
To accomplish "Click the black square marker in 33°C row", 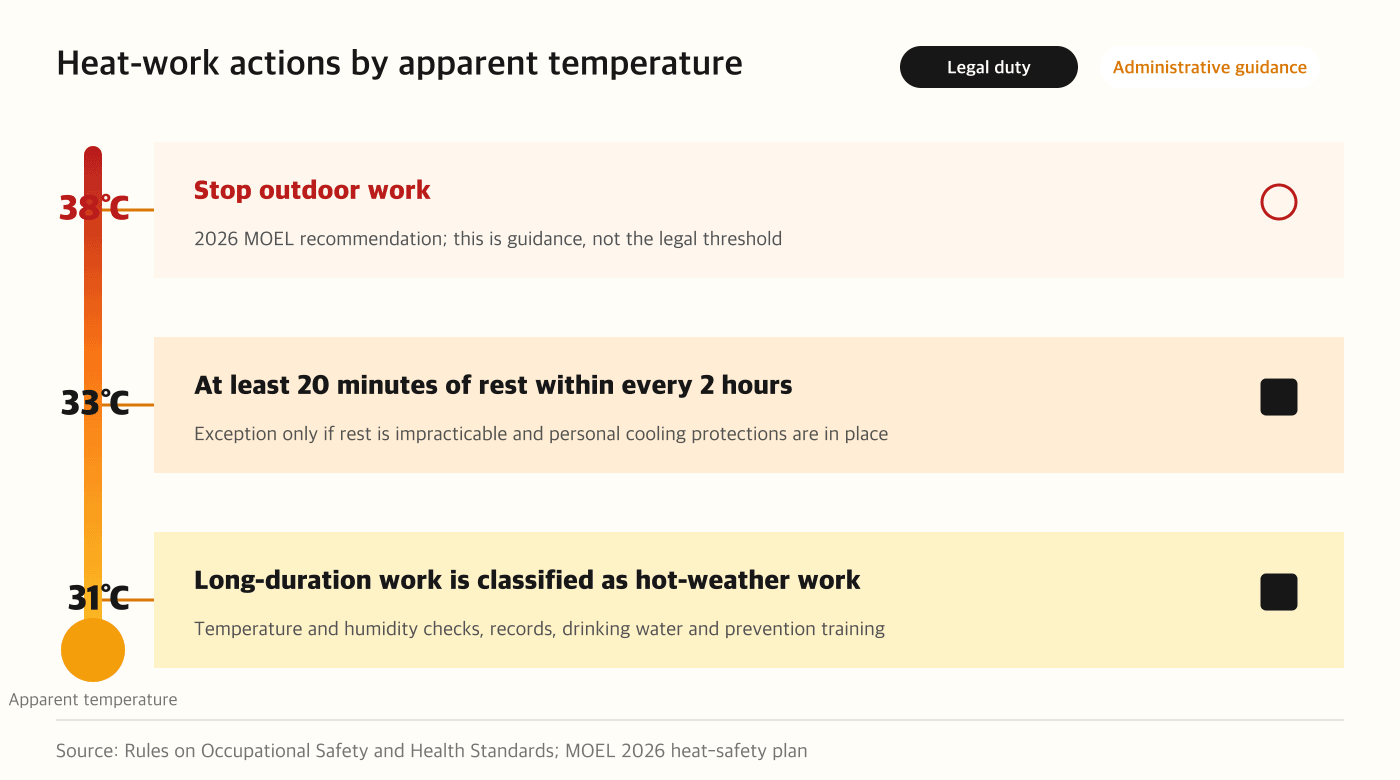I will click(x=1278, y=397).
